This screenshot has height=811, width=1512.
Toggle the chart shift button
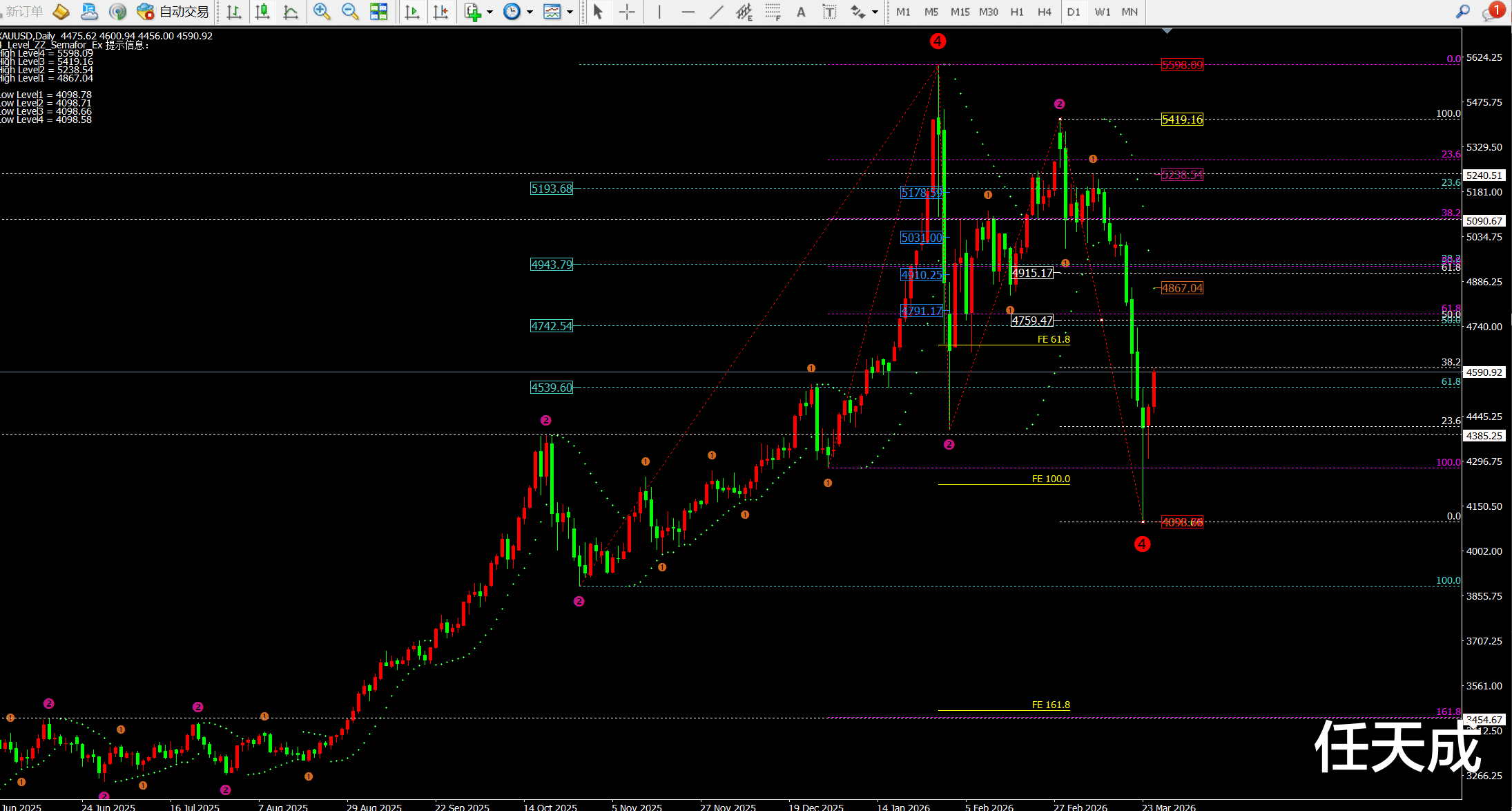(440, 12)
